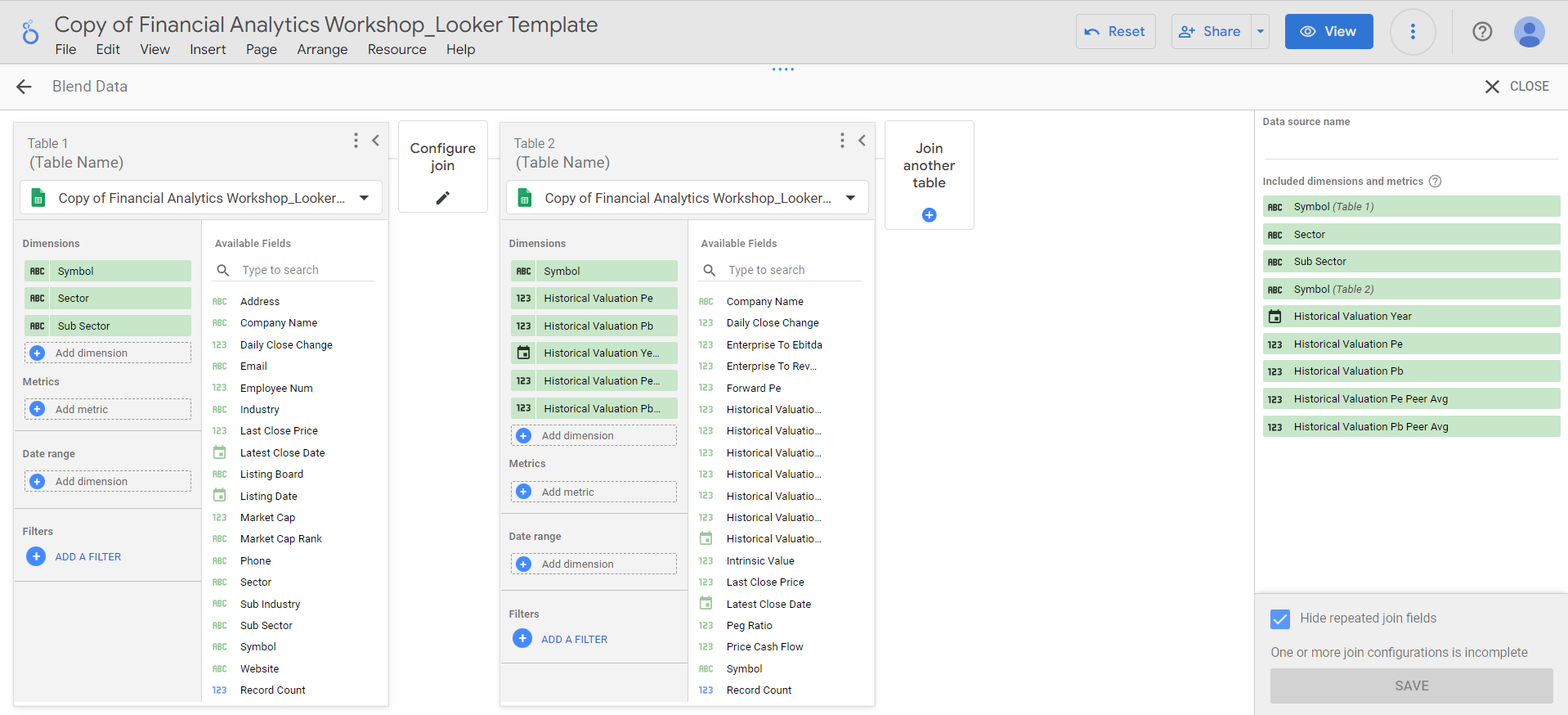Open the more options vertical dots in header
Viewport: 1568px width, 715px height.
tap(1413, 32)
